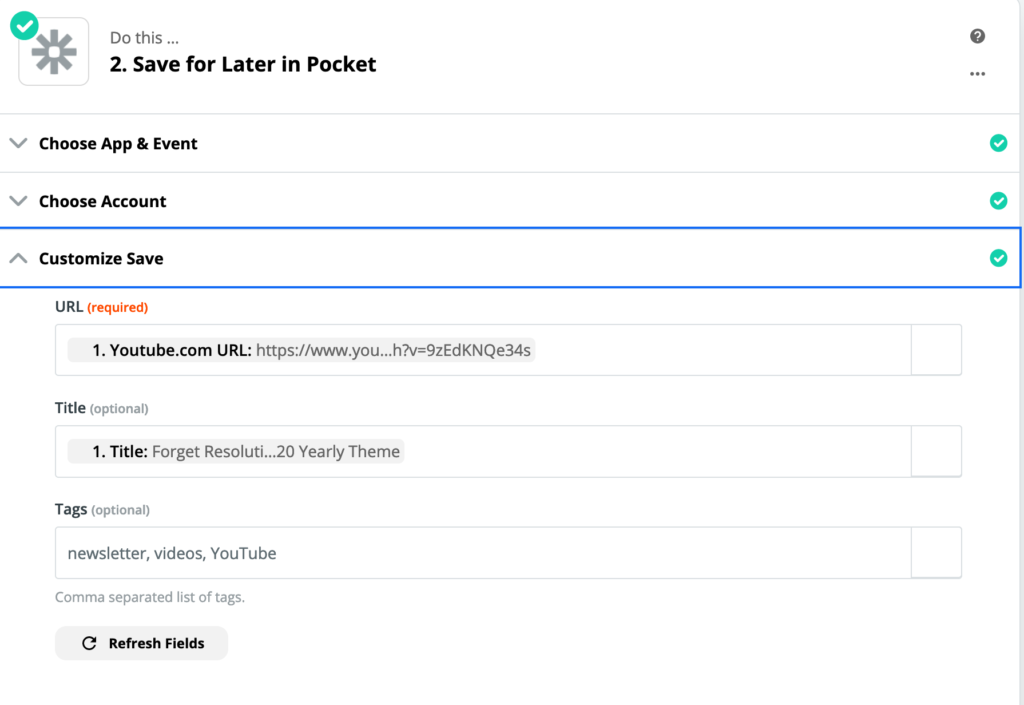Click the green checkmark beside Customize Save
This screenshot has width=1024, height=705.
998,258
